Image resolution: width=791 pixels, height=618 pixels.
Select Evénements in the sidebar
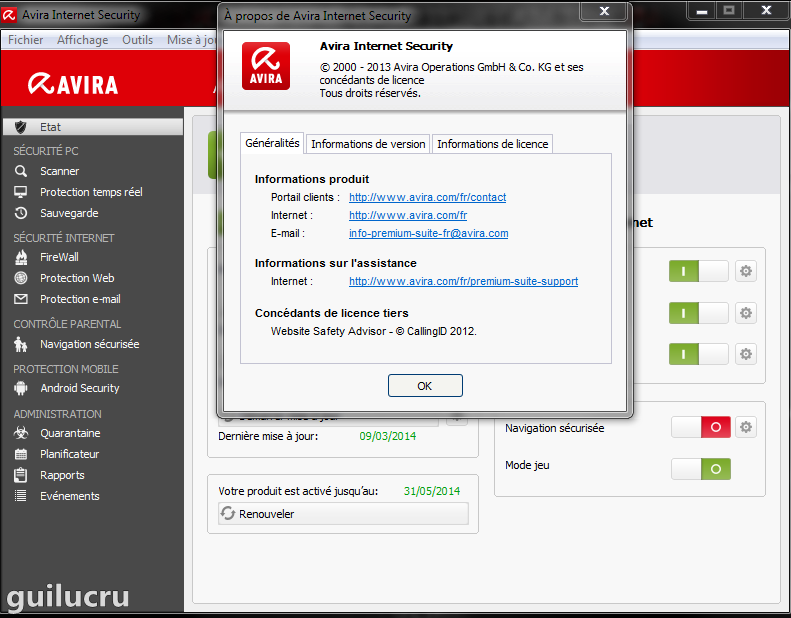click(x=70, y=496)
